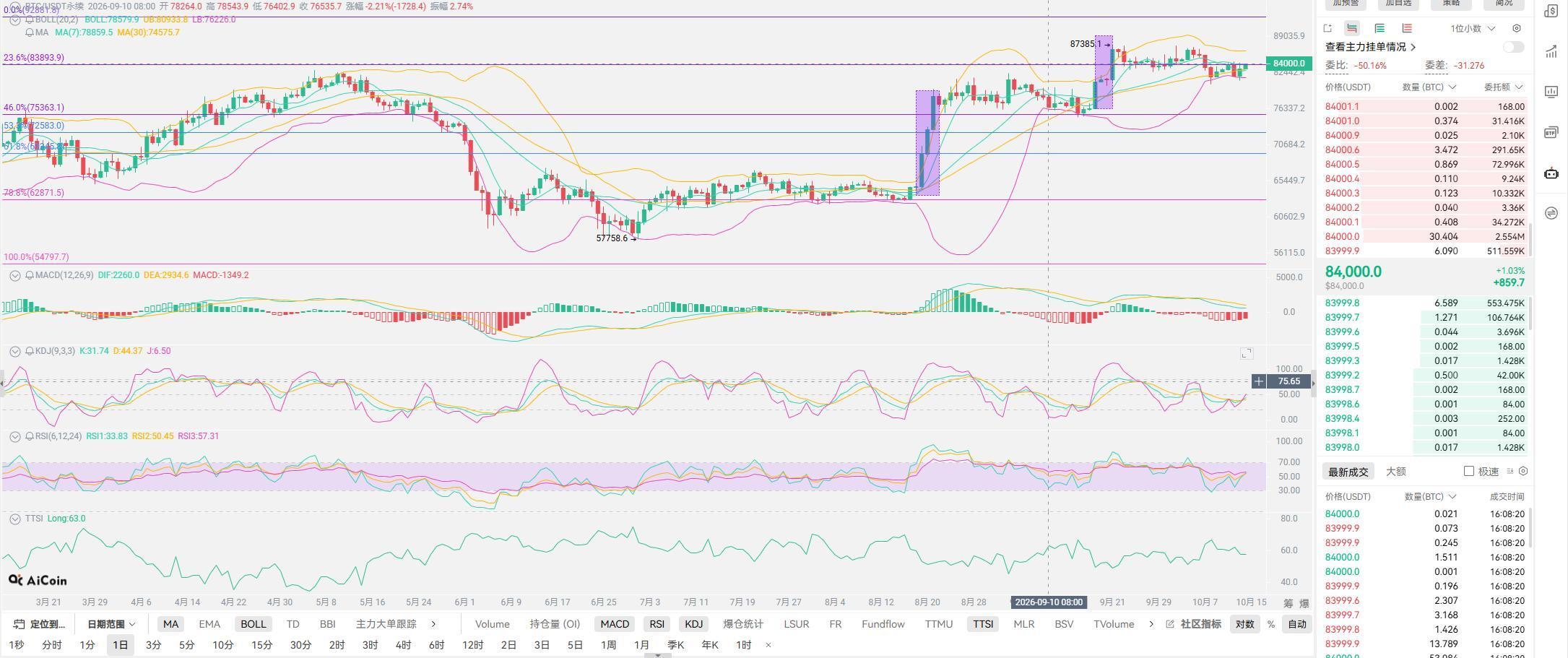Toggle the BOLL indicator button
The image size is (1568, 658).
(253, 624)
